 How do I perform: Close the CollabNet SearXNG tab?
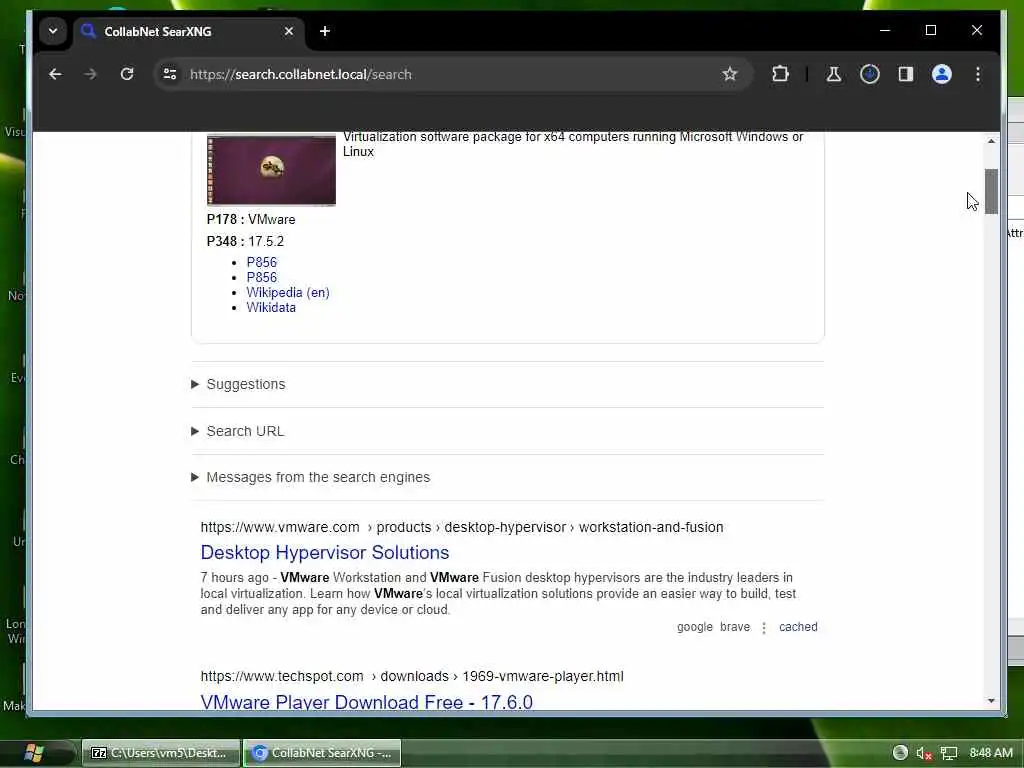[289, 31]
